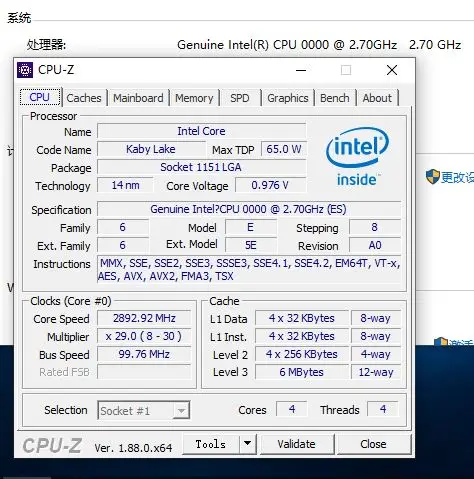
Task: Click the Level 3 value 6 MBytes
Action: coord(302,372)
